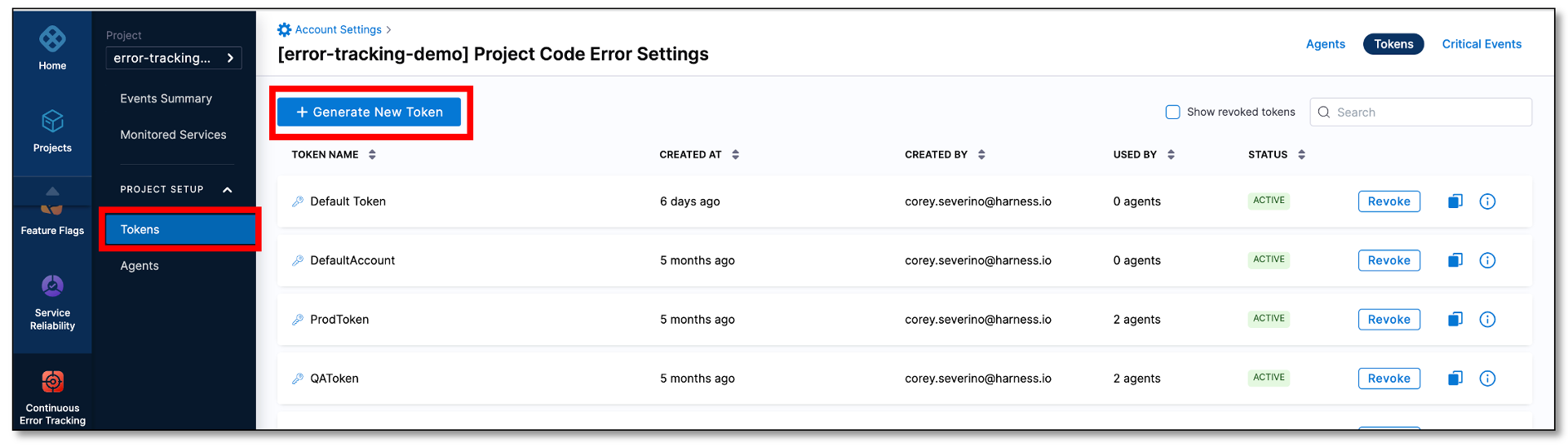The height and width of the screenshot is (447, 1568).
Task: Collapse the Project Setup section
Action: tap(228, 190)
